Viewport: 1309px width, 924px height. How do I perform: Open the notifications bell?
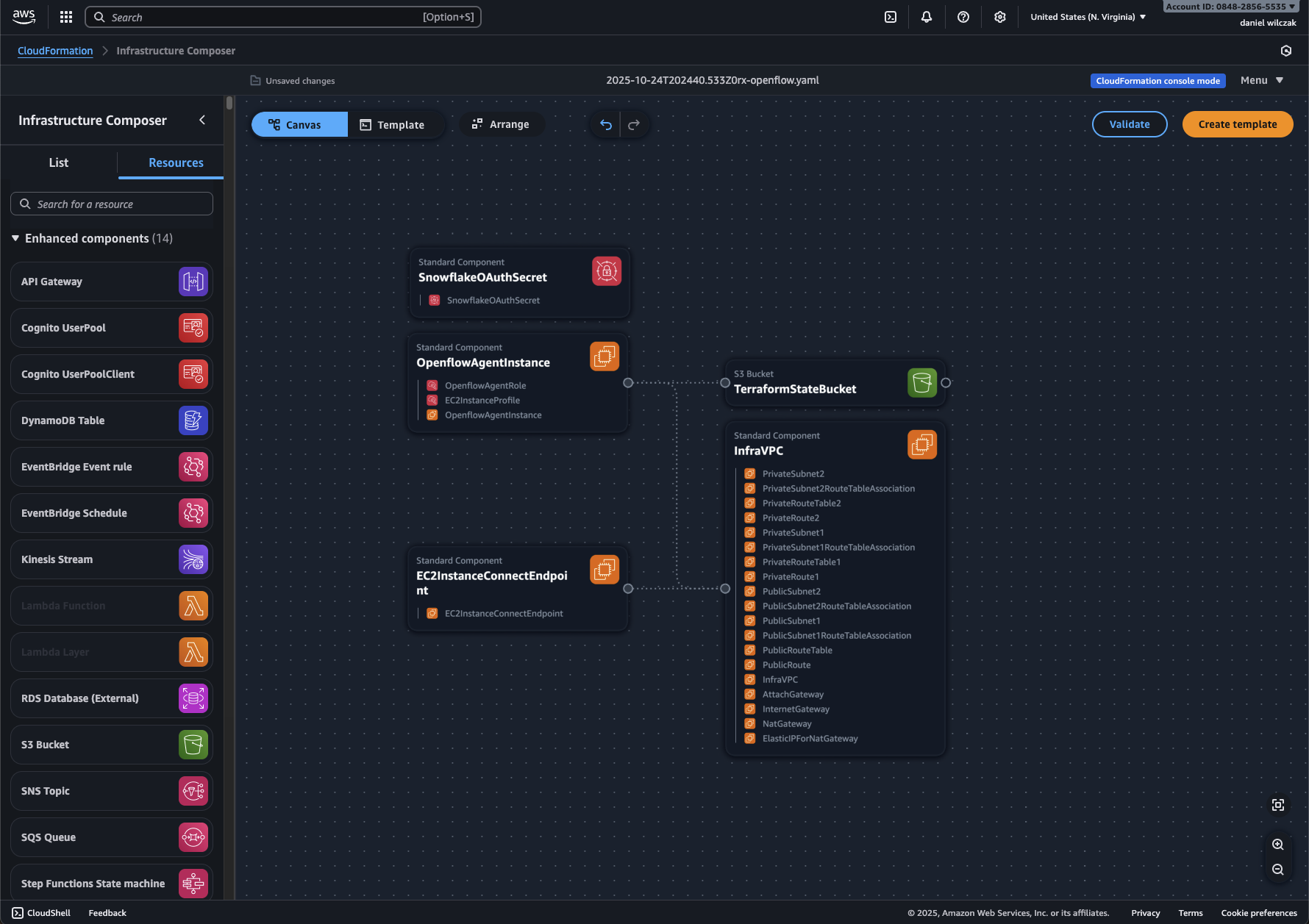927,17
